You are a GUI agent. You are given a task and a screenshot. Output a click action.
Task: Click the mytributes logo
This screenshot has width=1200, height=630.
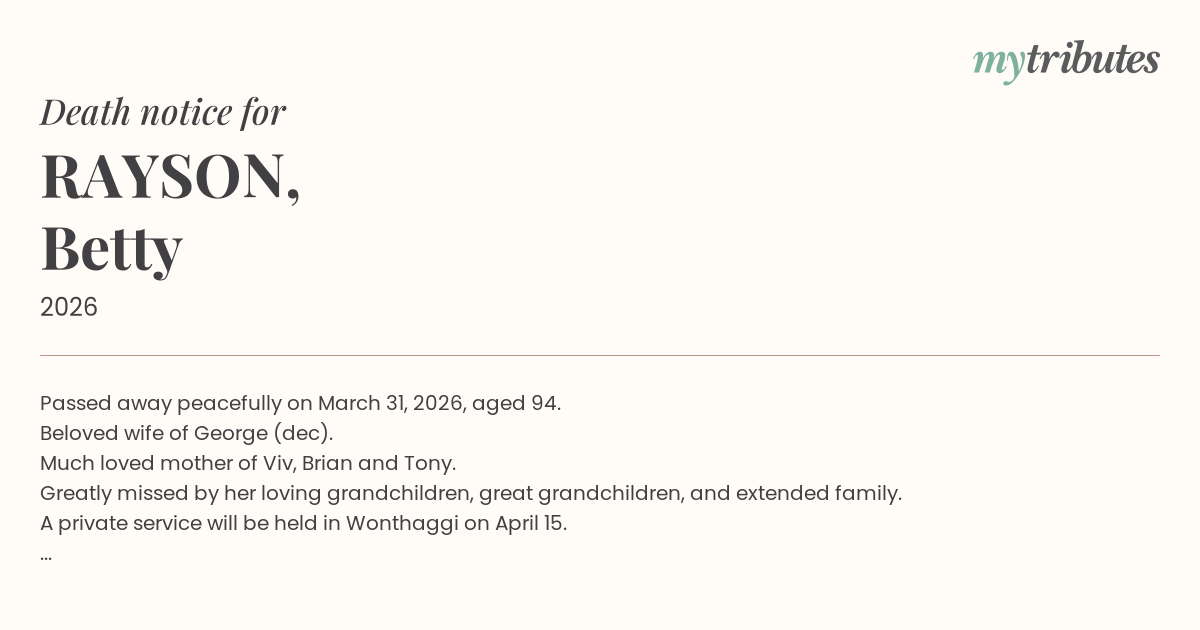pos(1066,61)
